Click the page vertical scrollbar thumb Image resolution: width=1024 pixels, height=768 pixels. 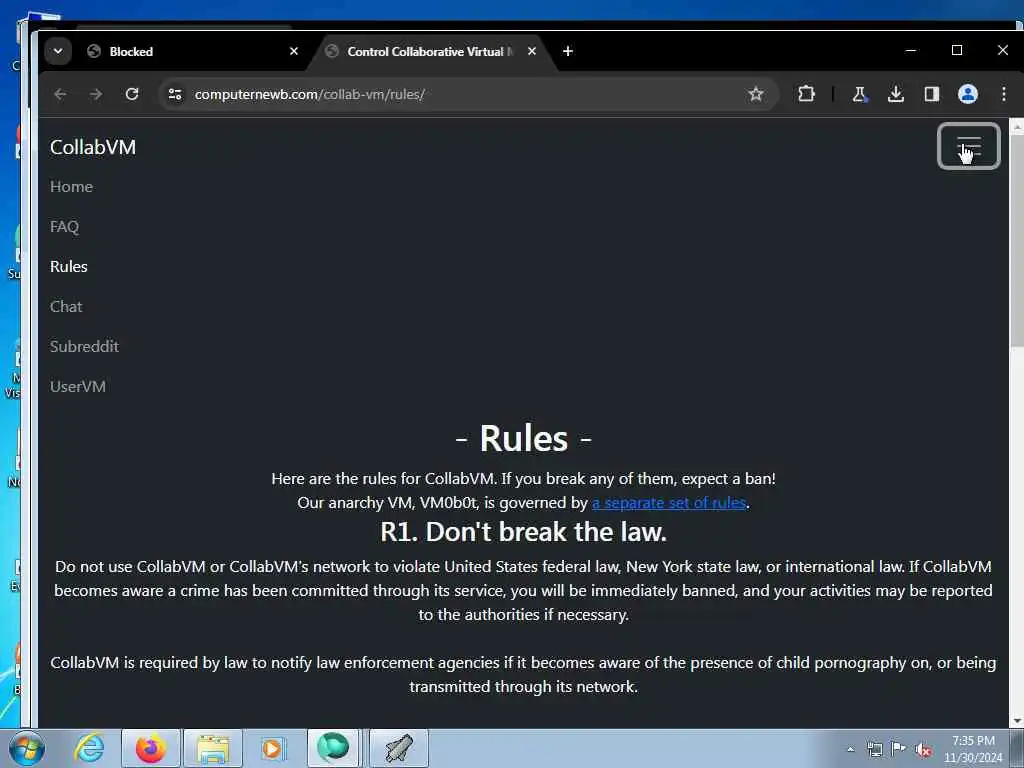pyautogui.click(x=1017, y=242)
